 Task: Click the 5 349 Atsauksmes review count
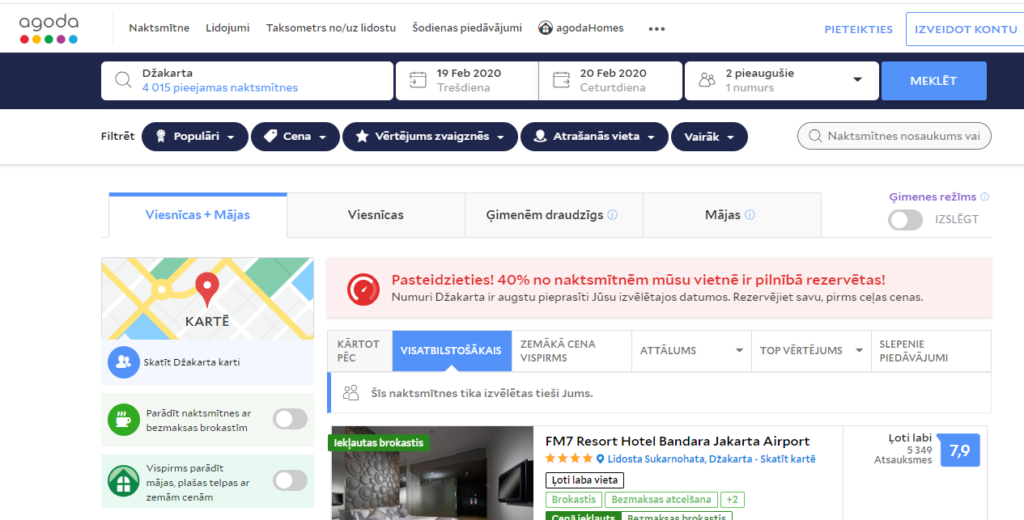pyautogui.click(x=904, y=455)
